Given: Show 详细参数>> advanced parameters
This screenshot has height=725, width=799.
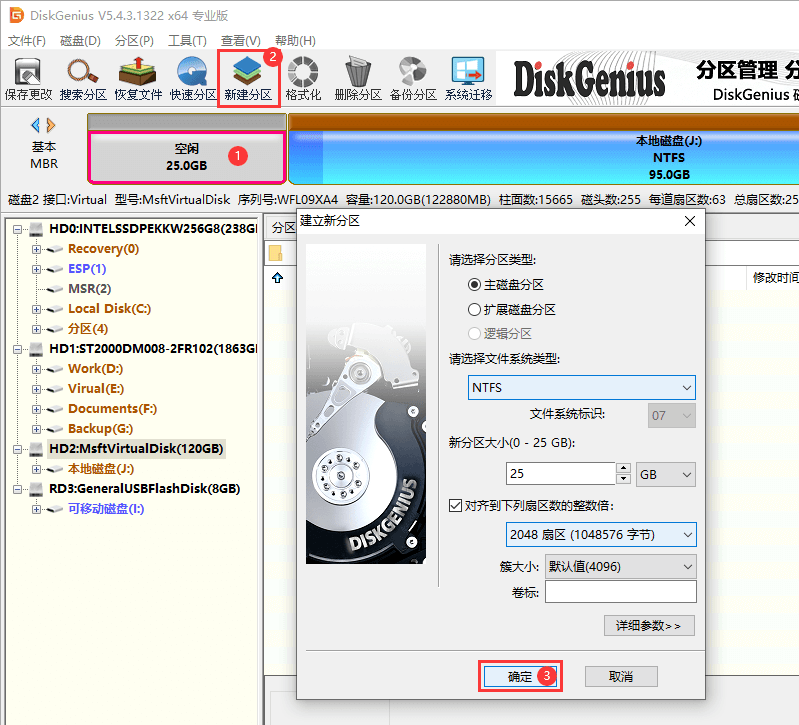Looking at the screenshot, I should [649, 626].
